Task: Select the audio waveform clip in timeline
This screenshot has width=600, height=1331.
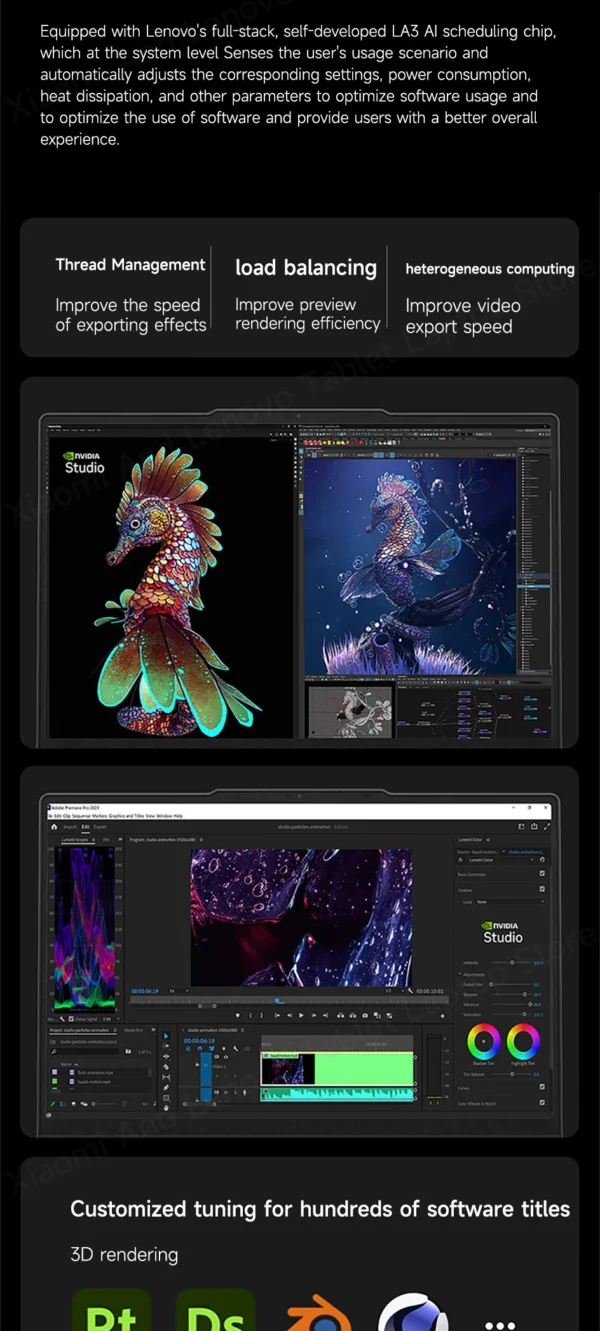Action: 337,1094
